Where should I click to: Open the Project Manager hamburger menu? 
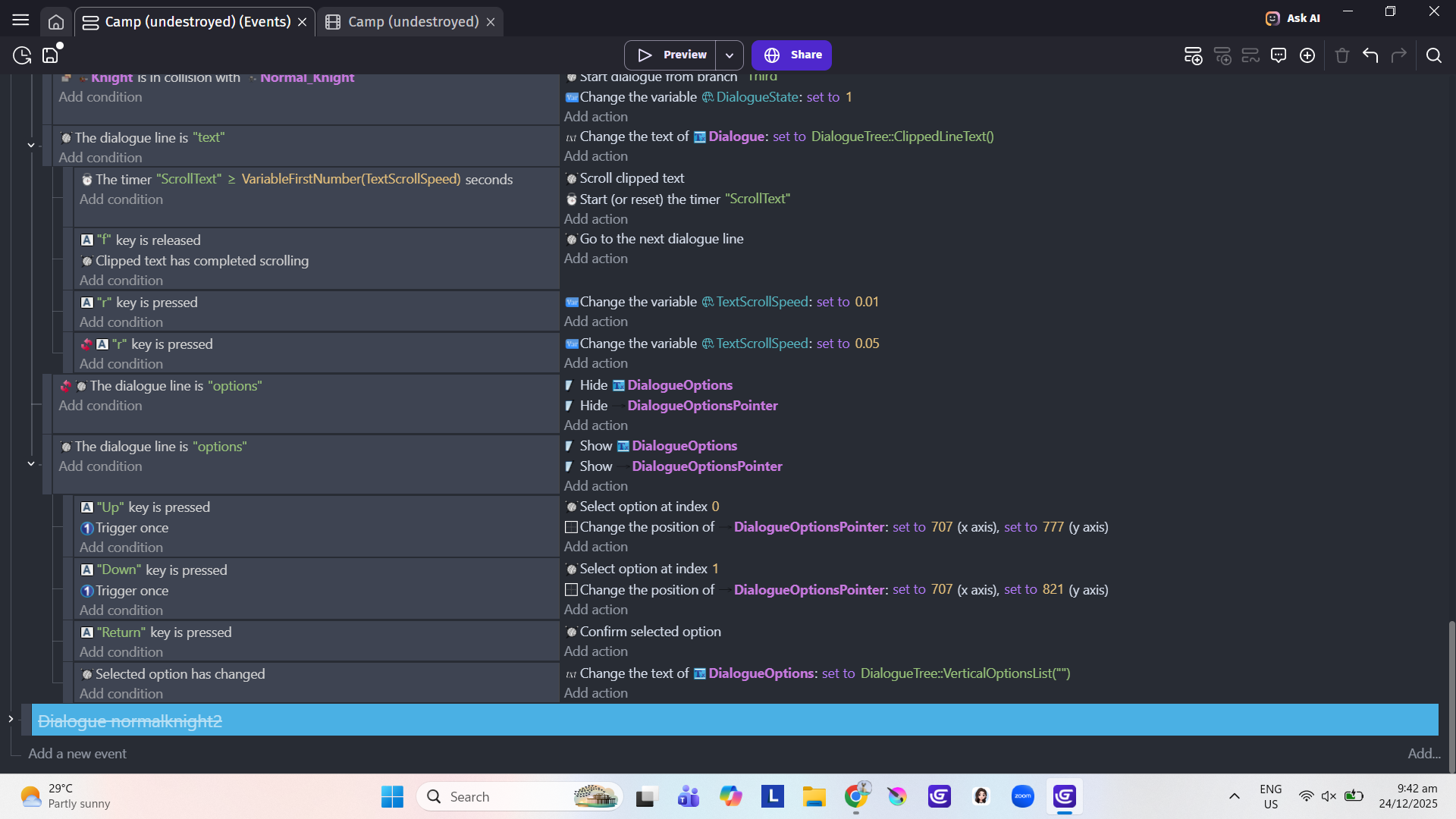[20, 20]
